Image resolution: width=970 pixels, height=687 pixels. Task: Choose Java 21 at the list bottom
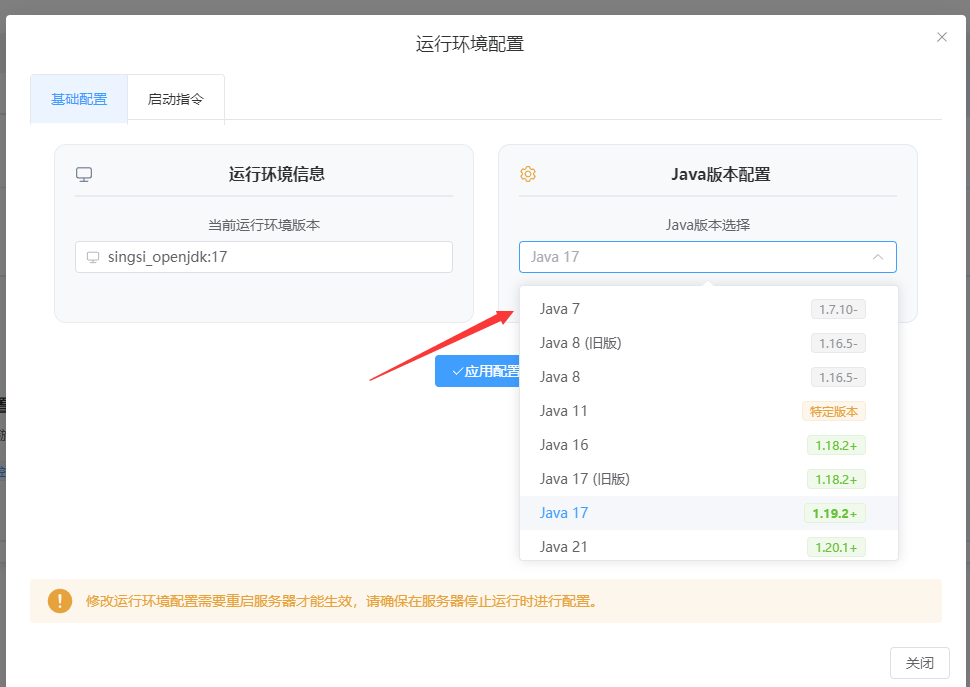564,546
